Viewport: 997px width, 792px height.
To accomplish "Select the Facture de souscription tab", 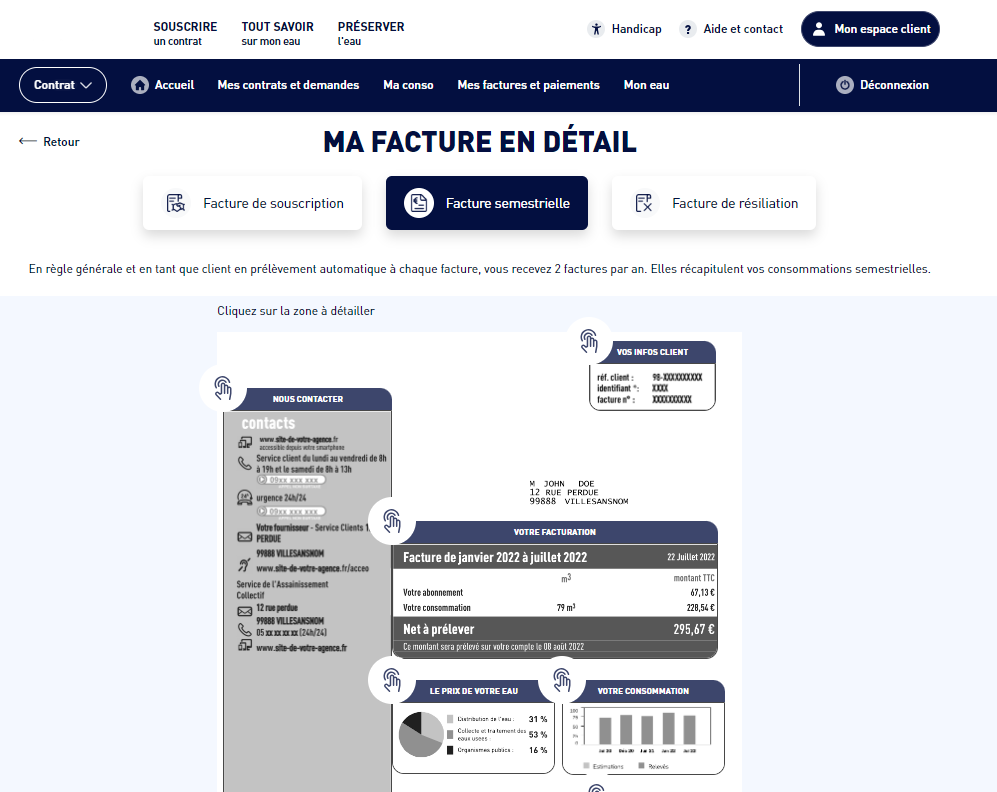I will point(252,203).
